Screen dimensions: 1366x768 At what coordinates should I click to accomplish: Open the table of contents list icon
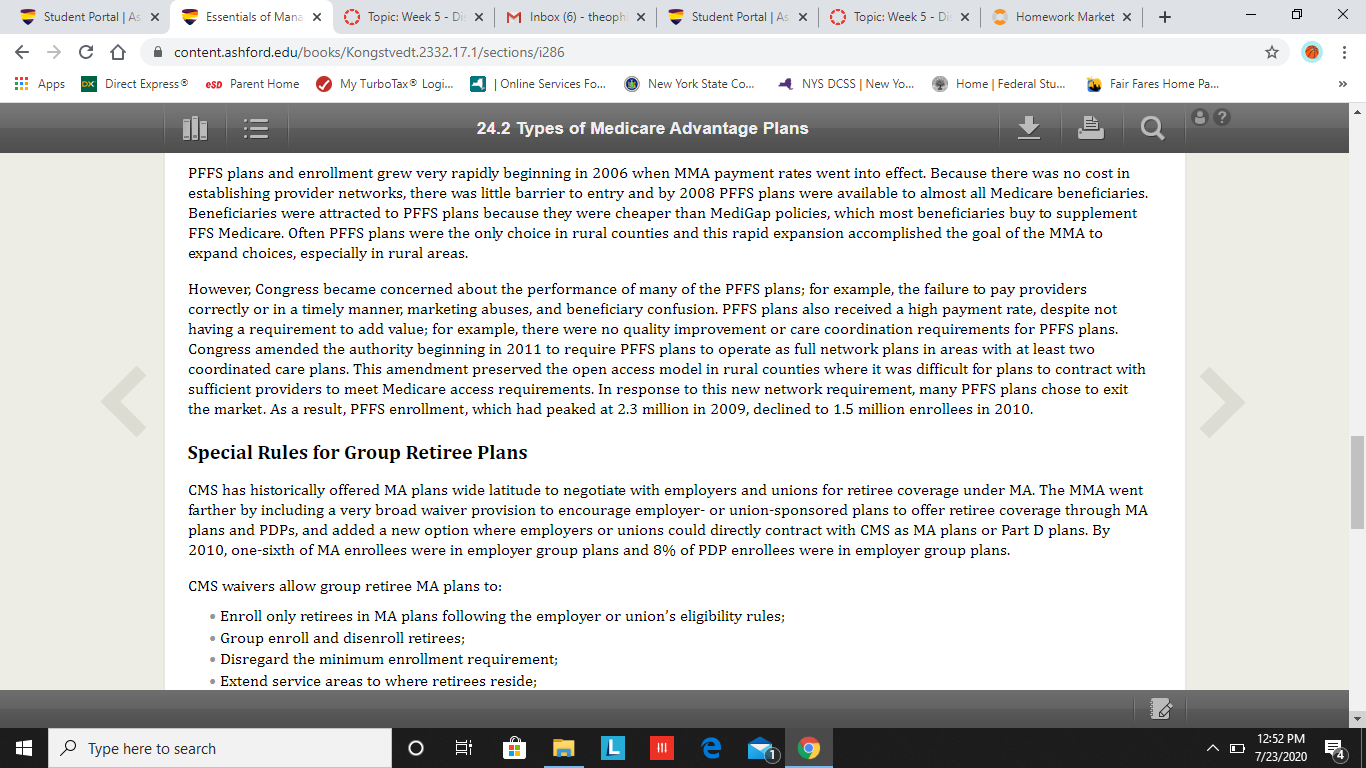(257, 128)
